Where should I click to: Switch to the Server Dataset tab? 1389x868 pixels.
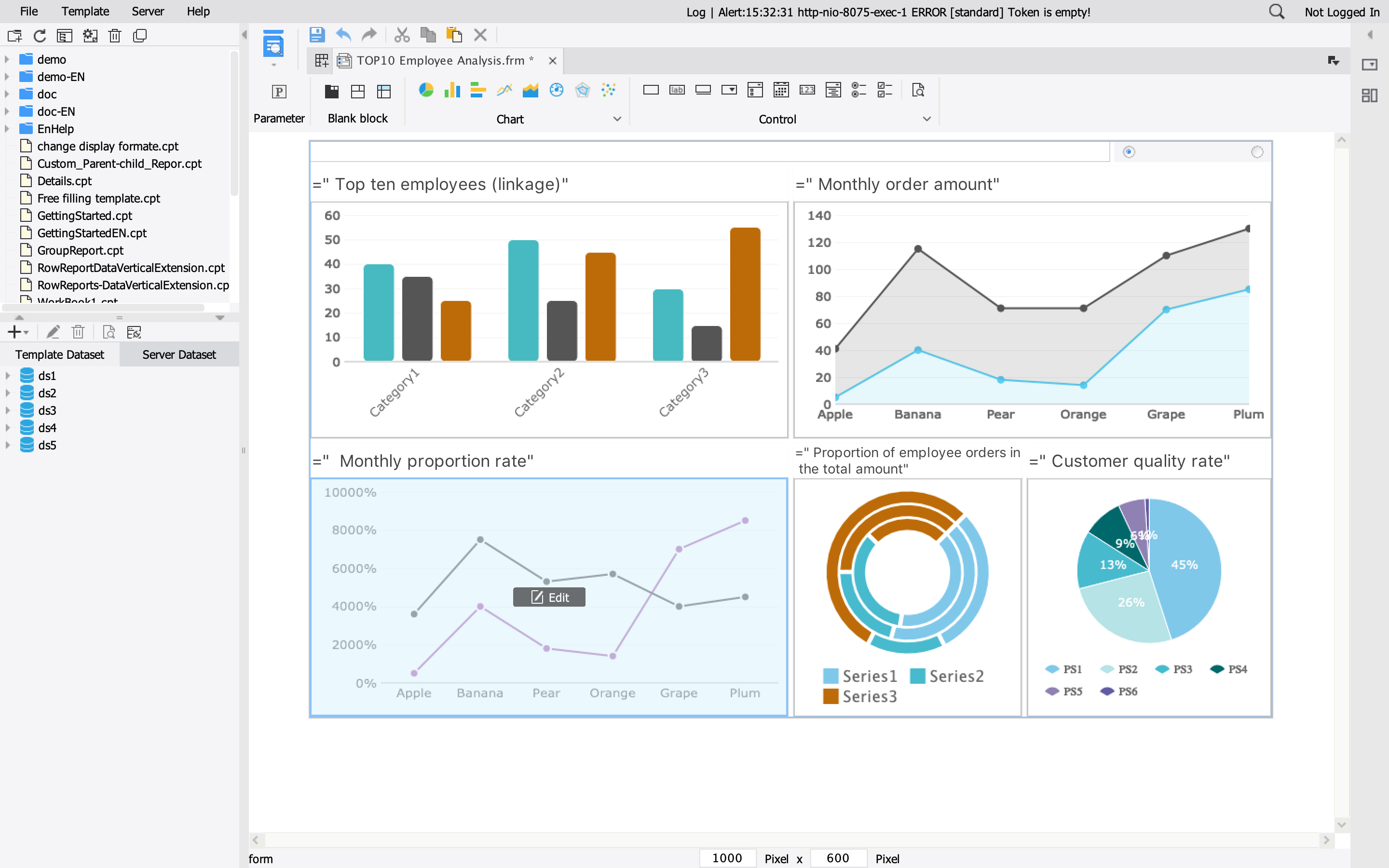[179, 355]
